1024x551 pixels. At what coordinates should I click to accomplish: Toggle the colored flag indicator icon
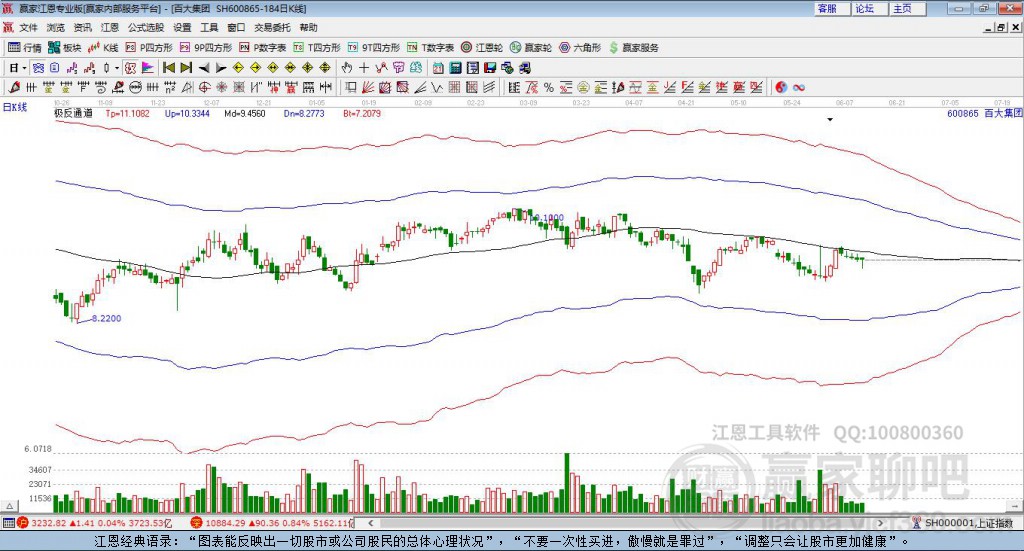(x=147, y=68)
